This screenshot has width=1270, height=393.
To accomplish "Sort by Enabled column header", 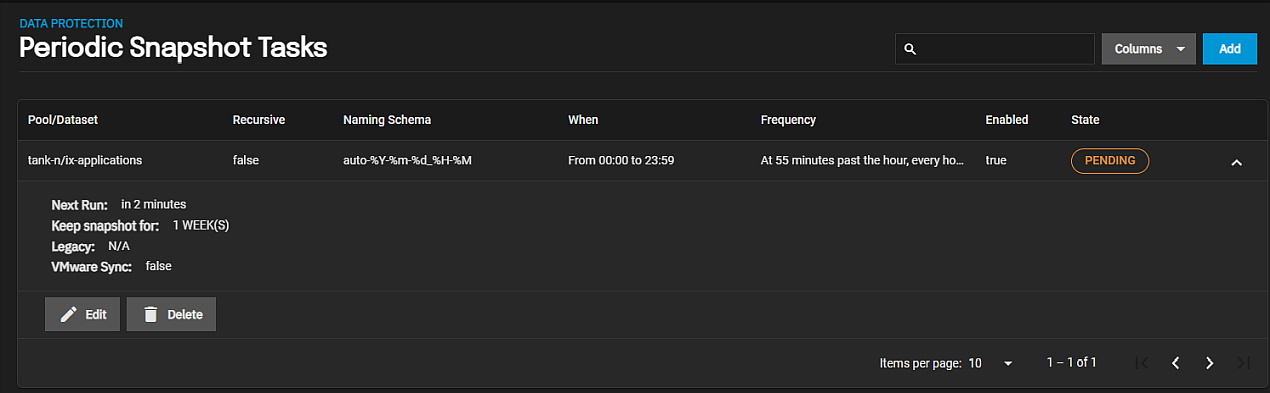I will click(x=1007, y=120).
